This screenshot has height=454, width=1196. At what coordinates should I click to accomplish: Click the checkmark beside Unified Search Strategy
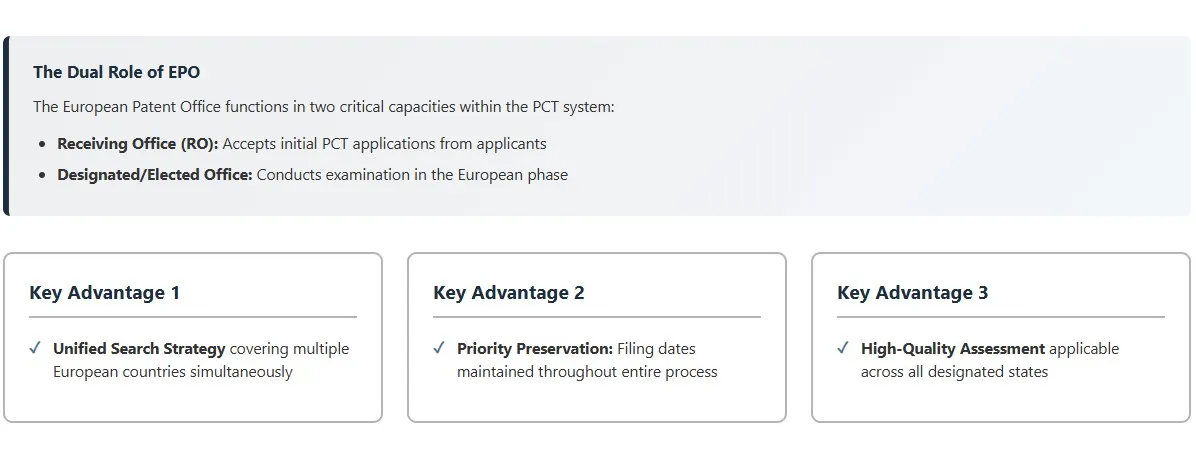tap(35, 348)
